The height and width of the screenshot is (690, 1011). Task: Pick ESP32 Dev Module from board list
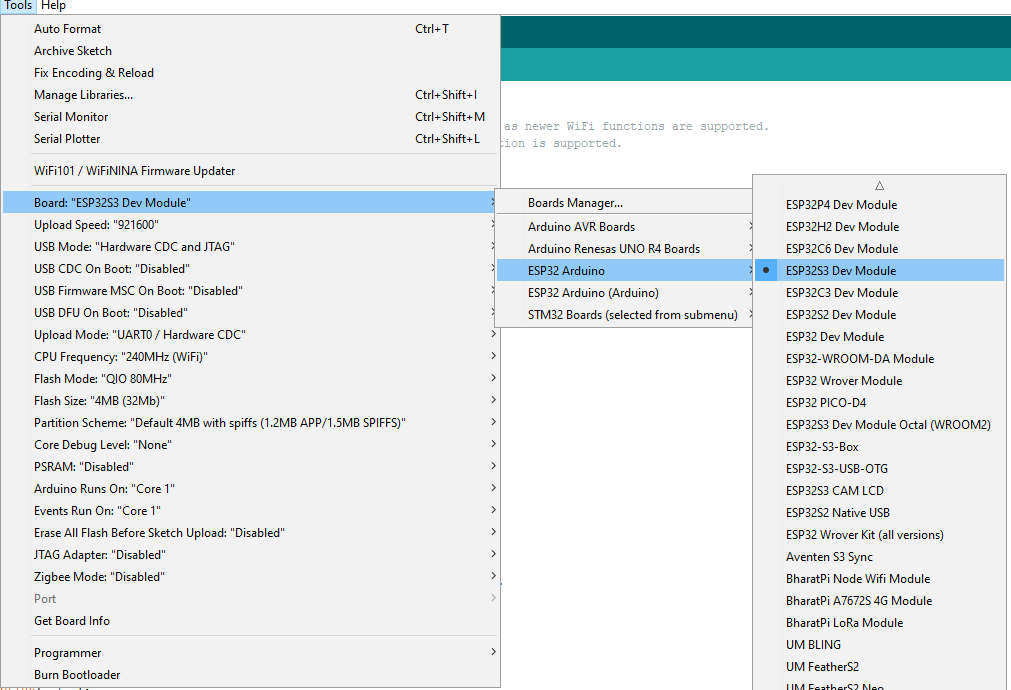click(834, 337)
